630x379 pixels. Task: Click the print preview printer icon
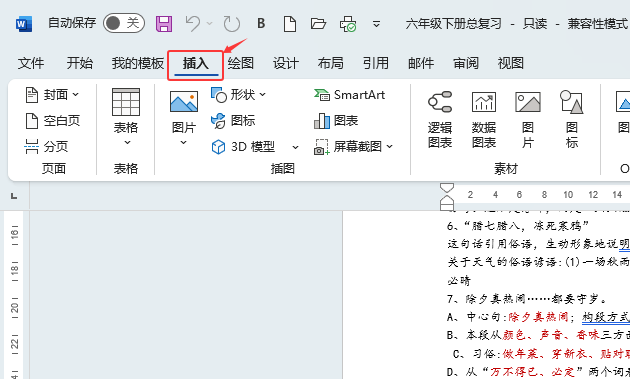click(348, 24)
